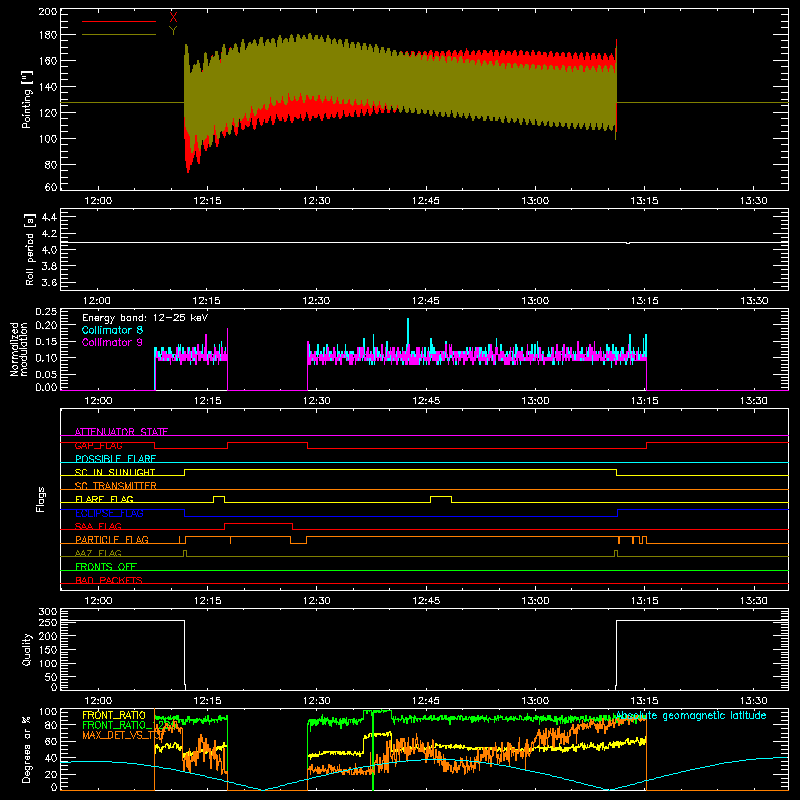
Task: Select the red legend line beside X
Action: [x=119, y=21]
